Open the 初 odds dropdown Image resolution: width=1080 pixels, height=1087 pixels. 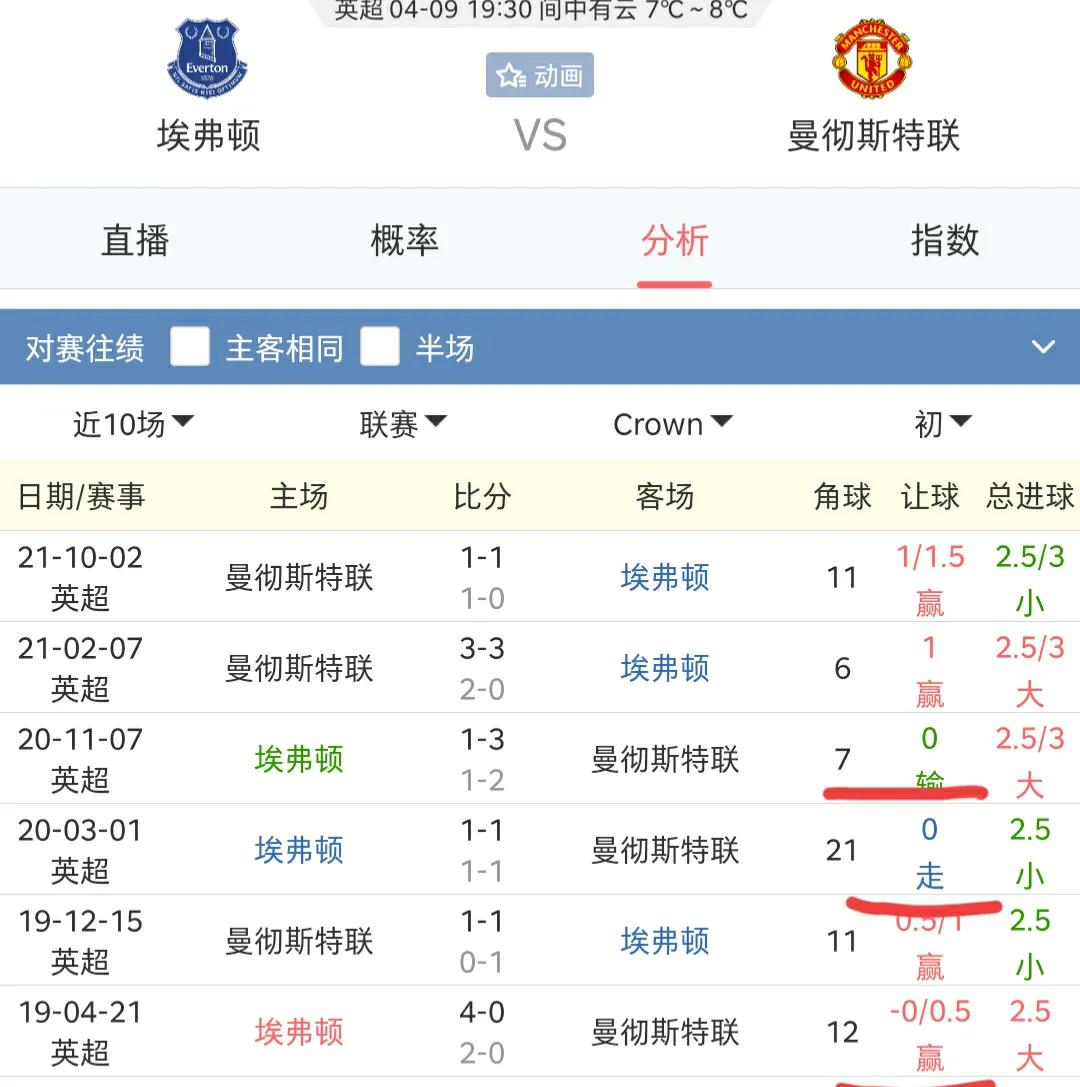tap(943, 424)
